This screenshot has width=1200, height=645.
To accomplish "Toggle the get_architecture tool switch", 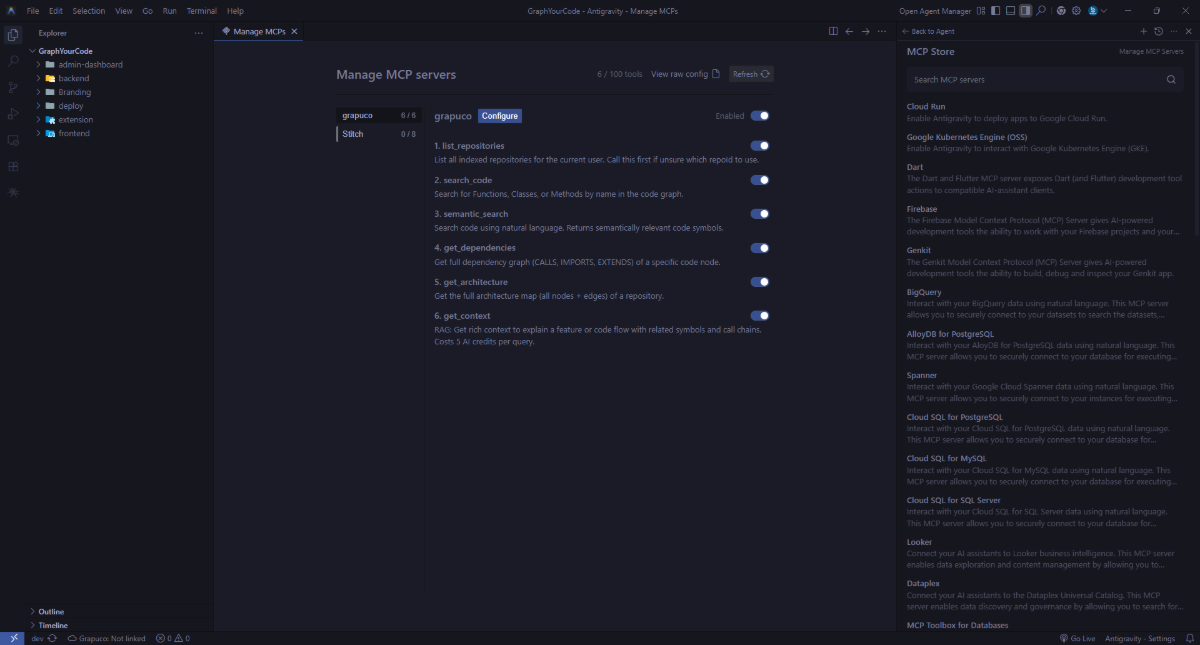I will coord(759,282).
